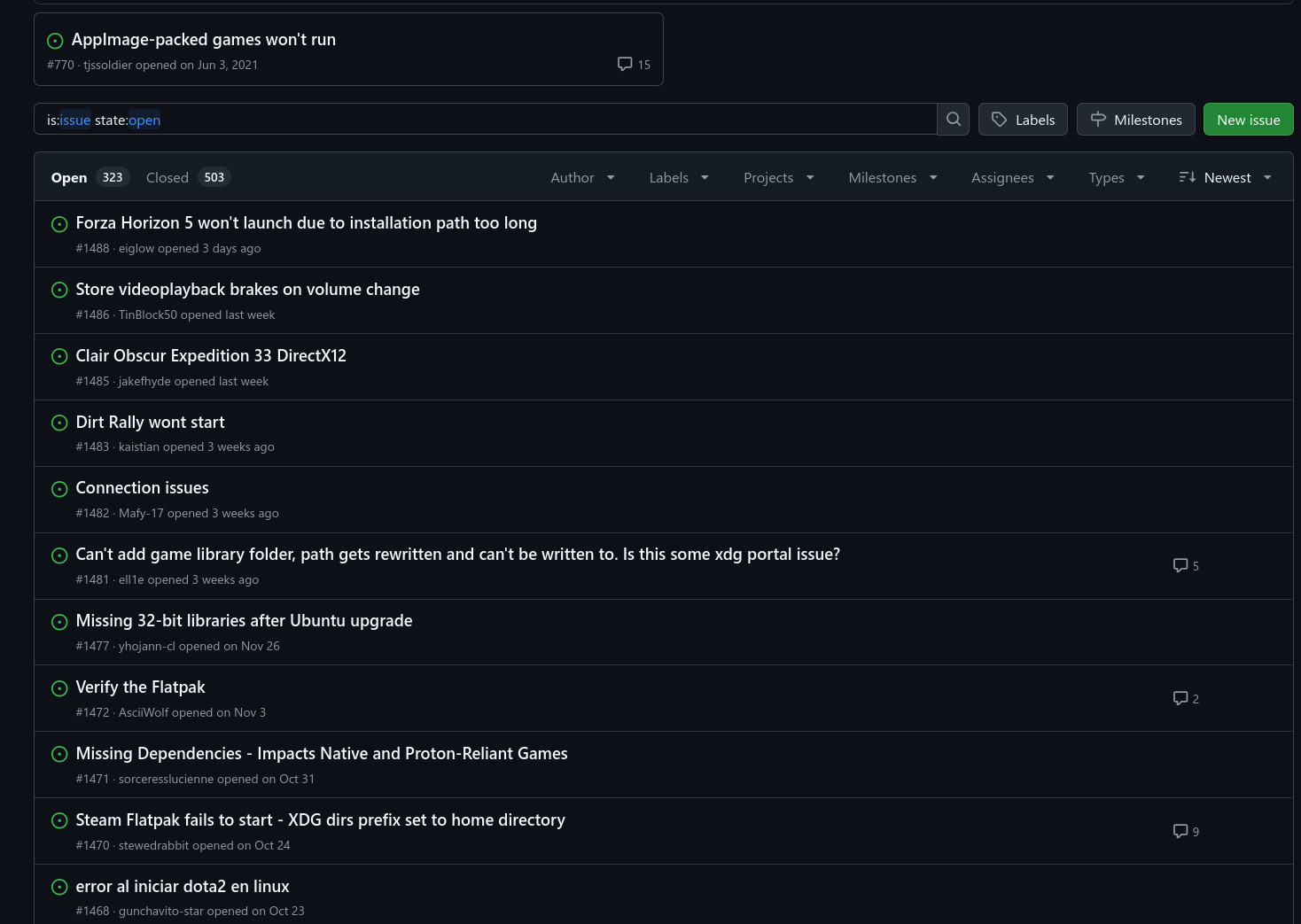
Task: Open the 5 comments on issue #1481
Action: (x=1186, y=566)
